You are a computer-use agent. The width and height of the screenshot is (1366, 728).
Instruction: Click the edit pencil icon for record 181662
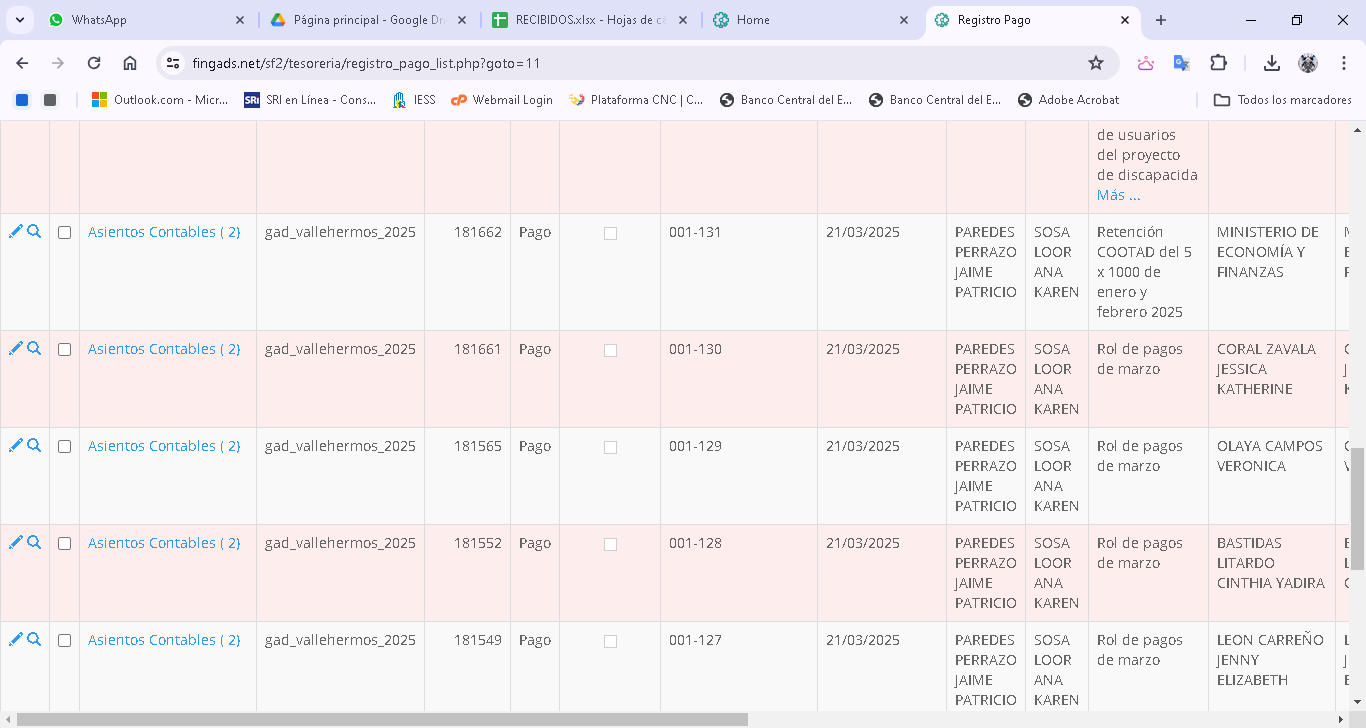click(15, 232)
